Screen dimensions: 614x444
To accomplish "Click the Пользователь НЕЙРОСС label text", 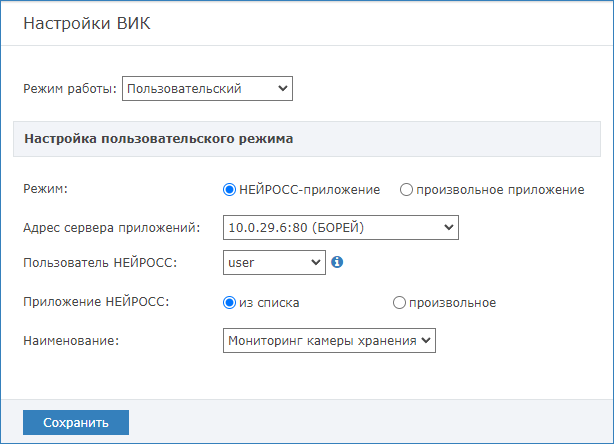I will tap(99, 263).
